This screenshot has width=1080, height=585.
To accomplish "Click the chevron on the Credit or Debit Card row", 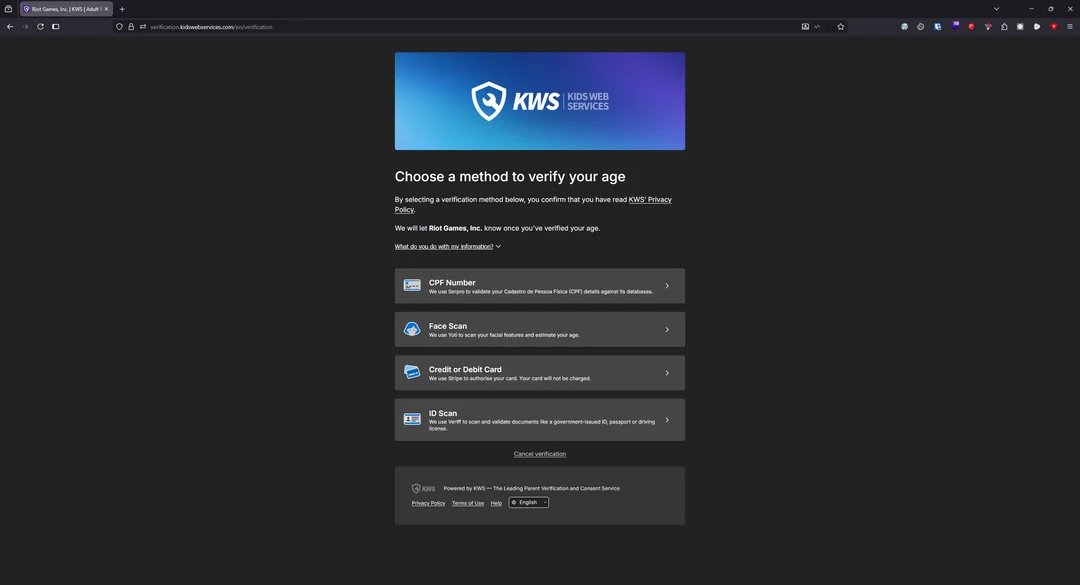I will (x=667, y=373).
